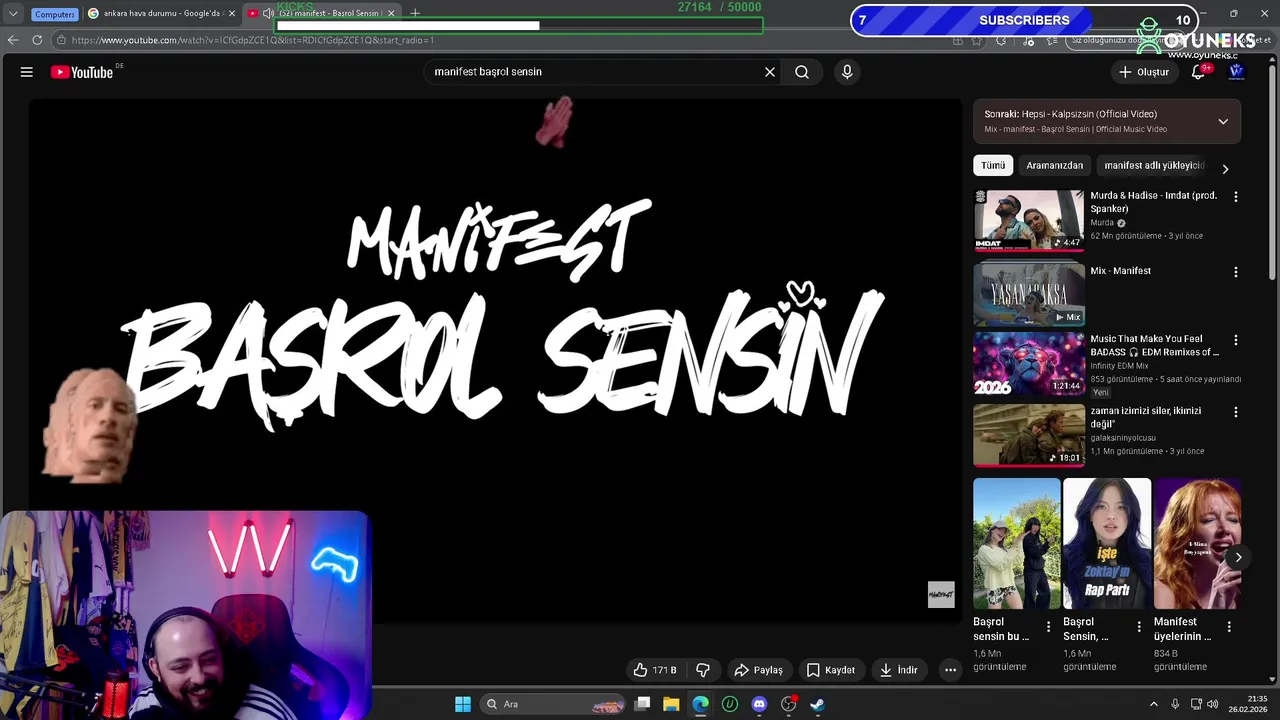Viewport: 1280px width, 720px height.
Task: Select the manifest adlı yükleyici chip
Action: pos(1154,166)
